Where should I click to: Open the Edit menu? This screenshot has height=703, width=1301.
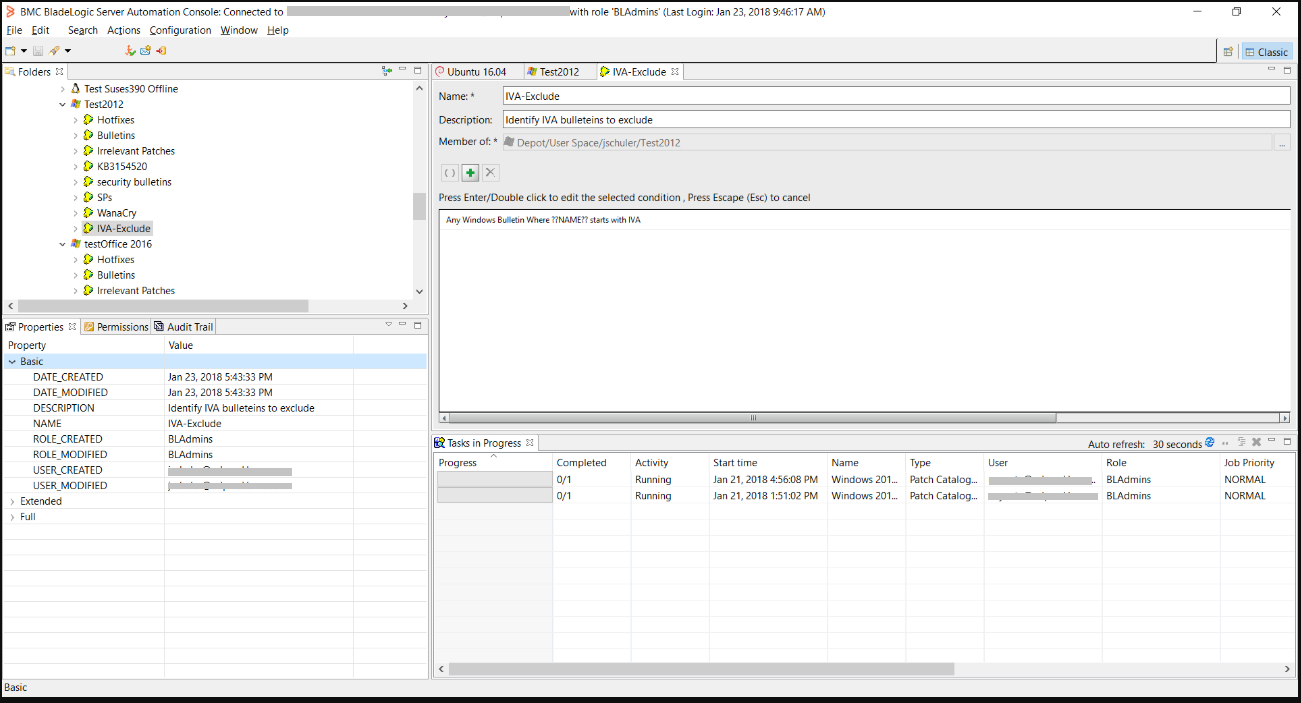[40, 30]
